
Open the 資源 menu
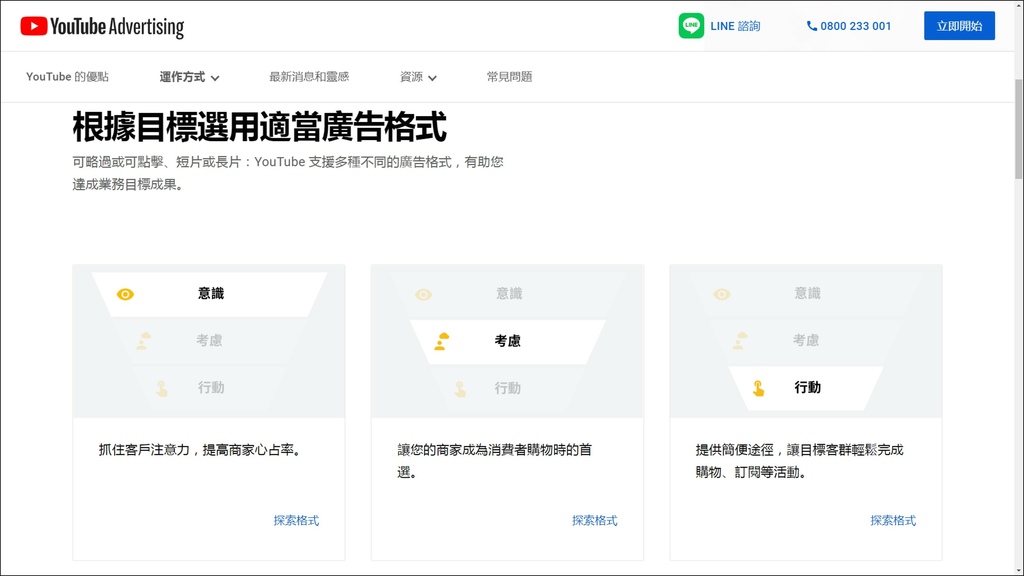pyautogui.click(x=411, y=77)
